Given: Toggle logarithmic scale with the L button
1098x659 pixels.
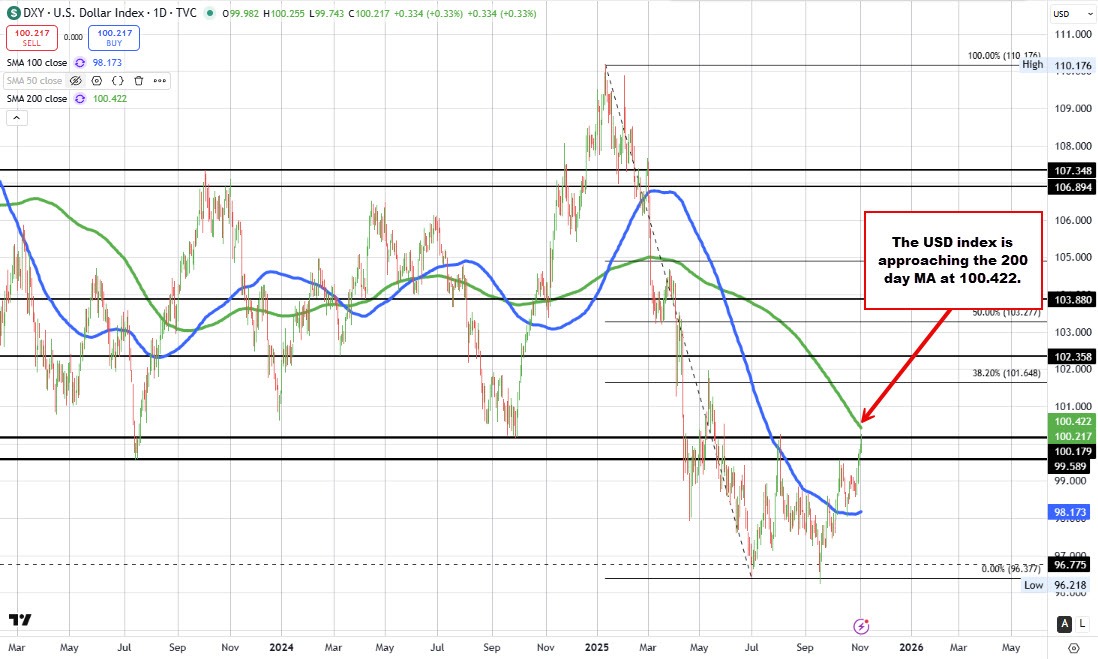Looking at the screenshot, I should coord(1082,624).
